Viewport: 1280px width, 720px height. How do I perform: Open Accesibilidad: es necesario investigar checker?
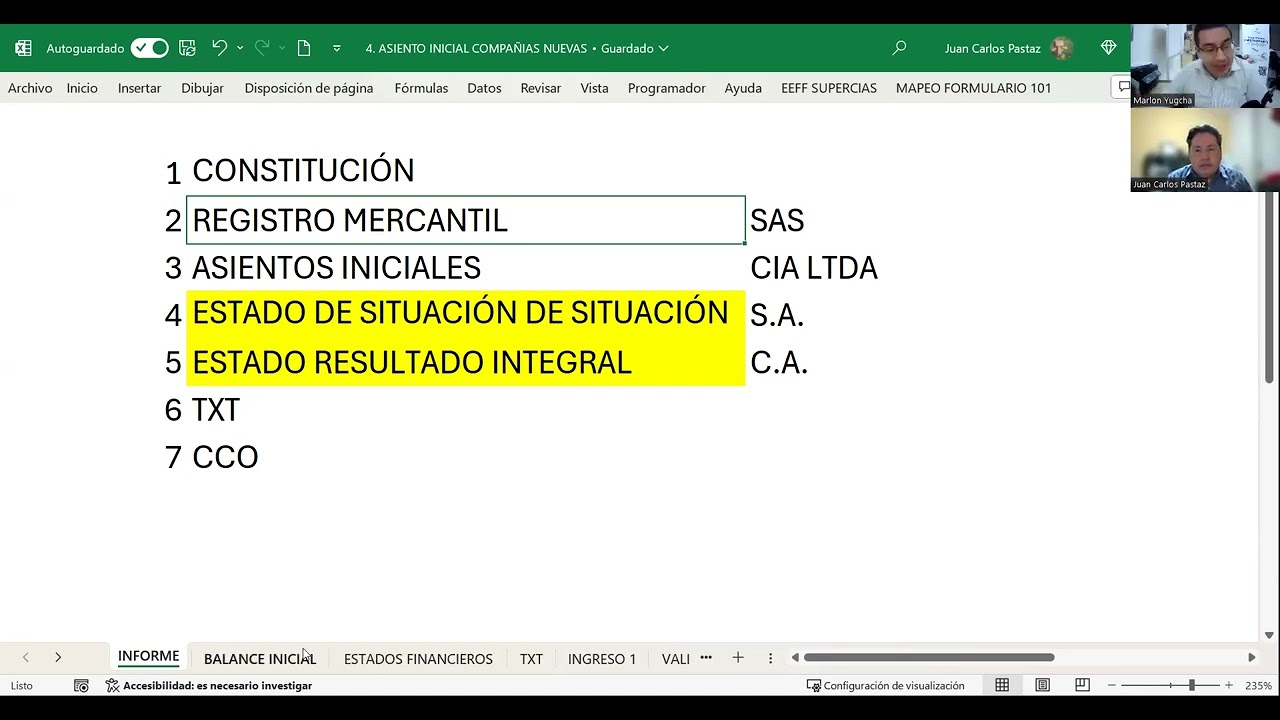click(209, 686)
